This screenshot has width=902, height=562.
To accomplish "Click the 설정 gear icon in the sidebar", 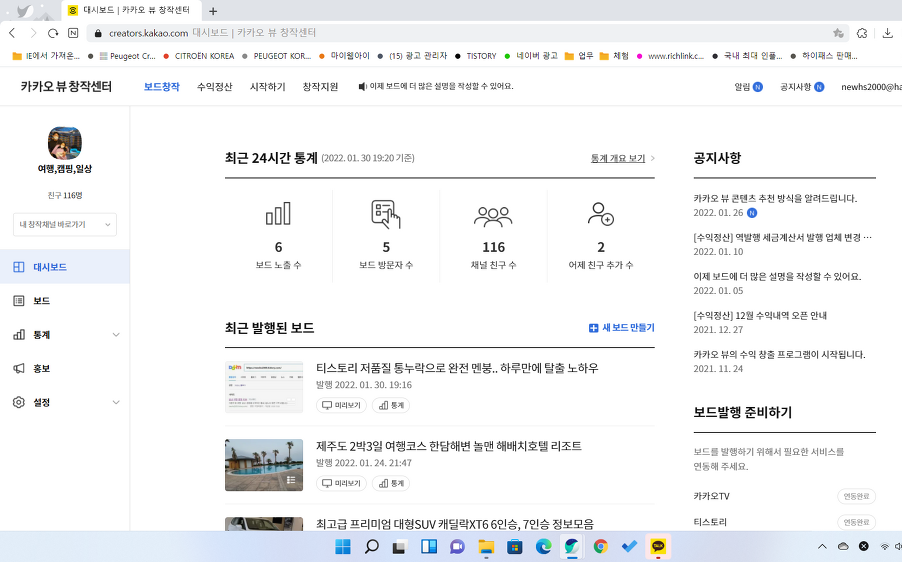I will (x=18, y=402).
